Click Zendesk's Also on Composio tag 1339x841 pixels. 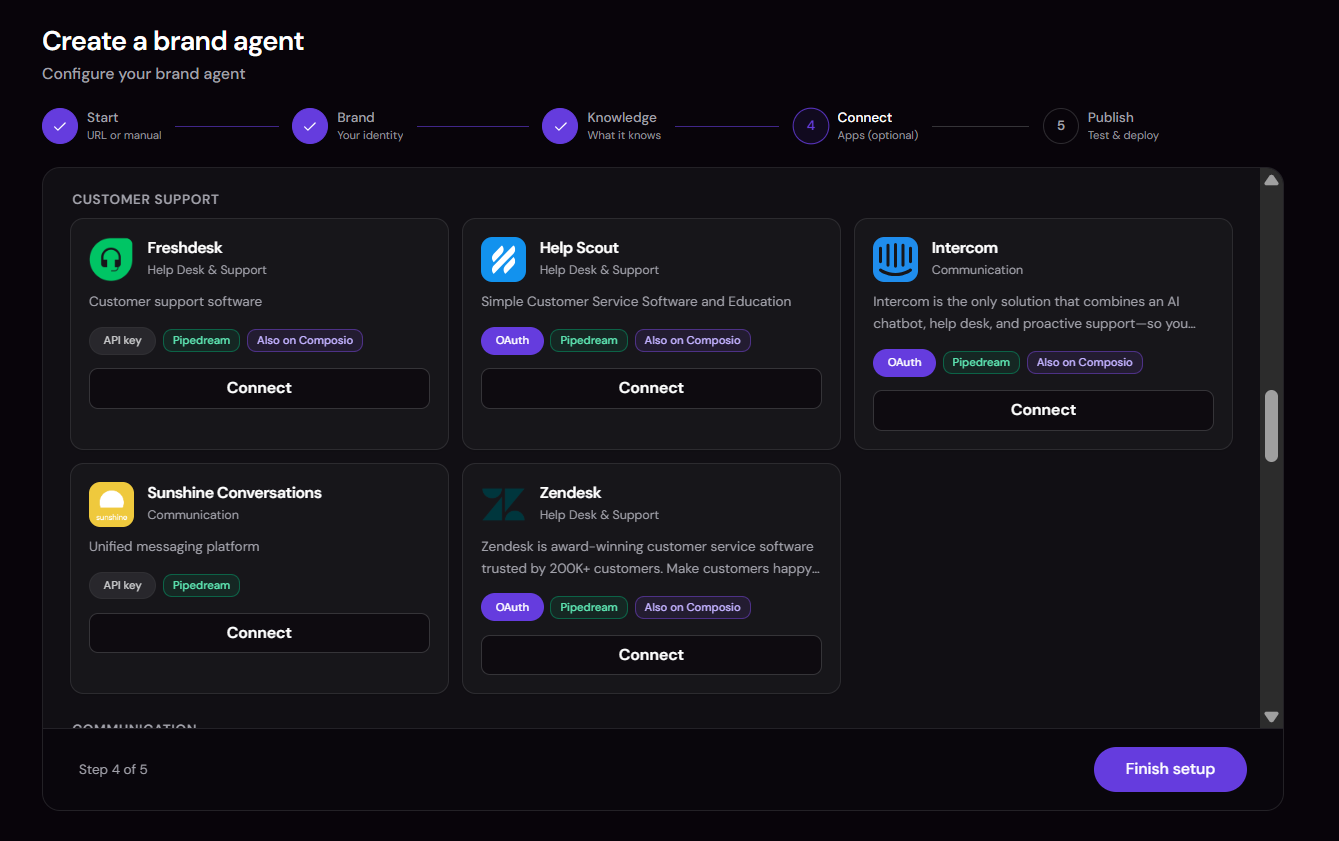[693, 607]
